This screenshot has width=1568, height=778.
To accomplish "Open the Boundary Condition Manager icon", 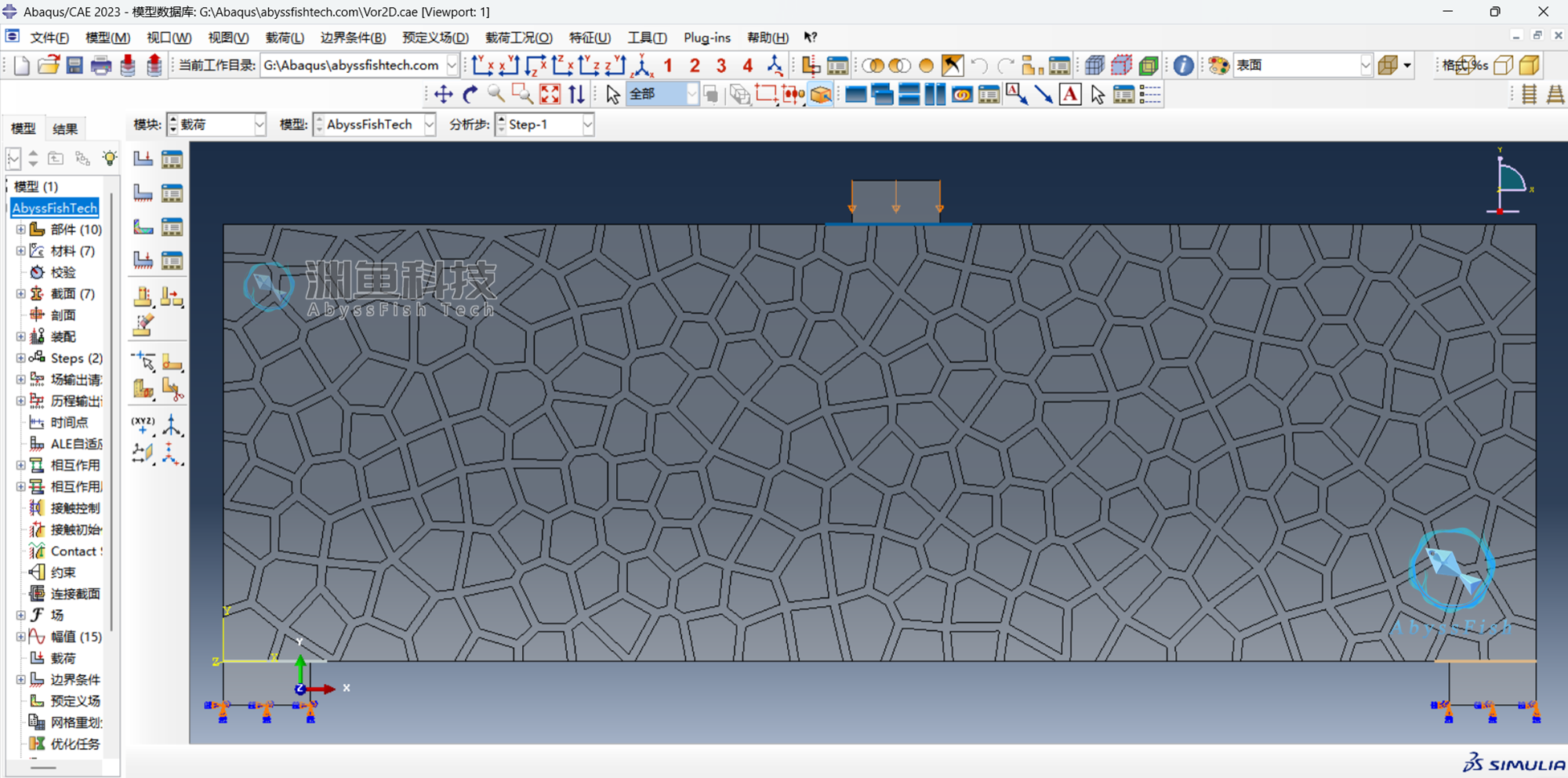I will coord(172,193).
